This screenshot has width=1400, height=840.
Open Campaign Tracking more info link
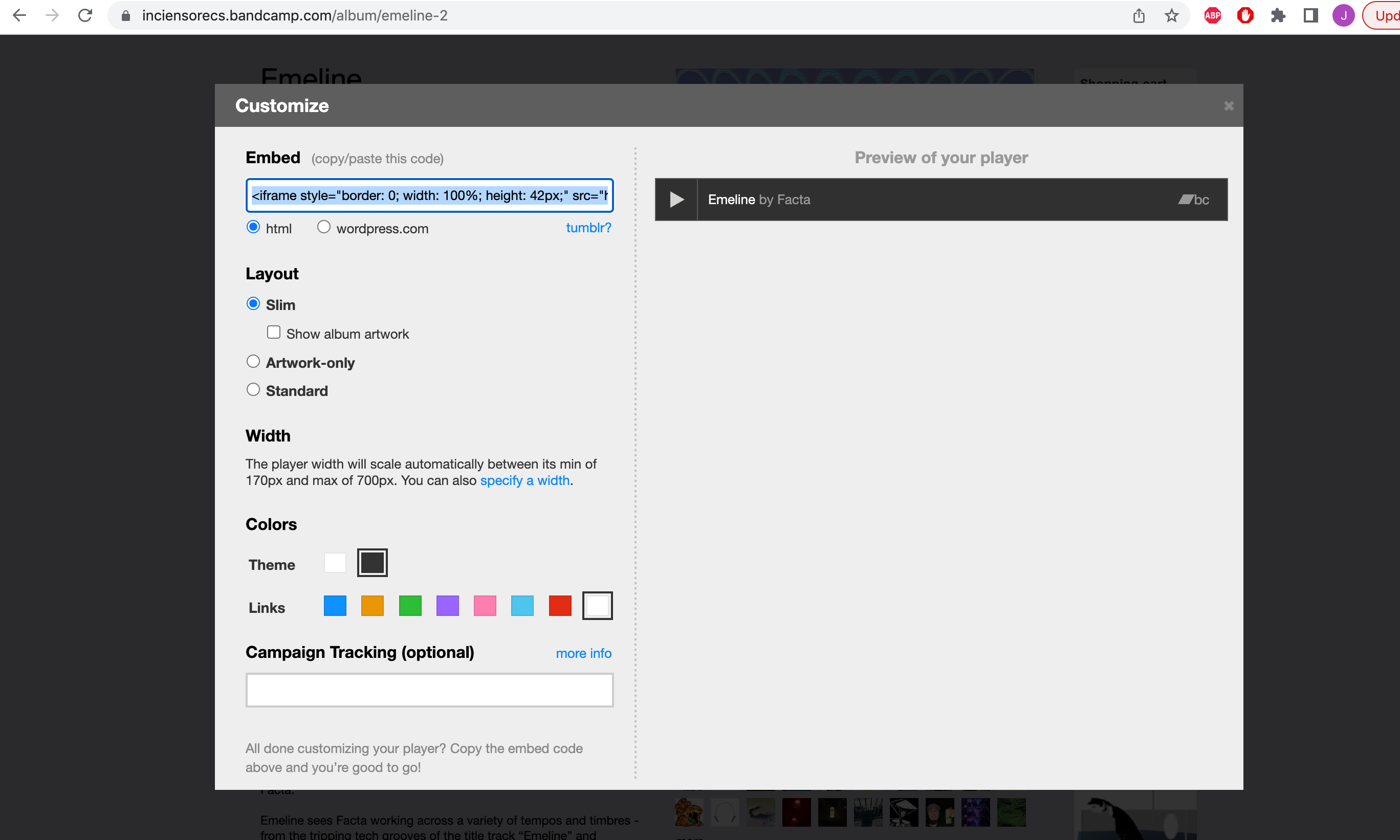[x=583, y=653]
